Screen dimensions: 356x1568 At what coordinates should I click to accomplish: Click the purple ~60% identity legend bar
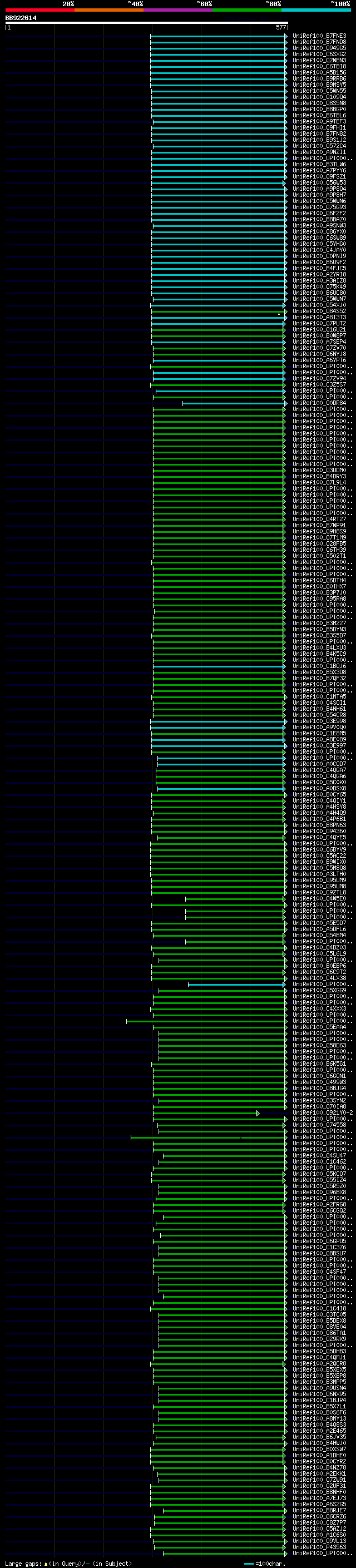(179, 11)
